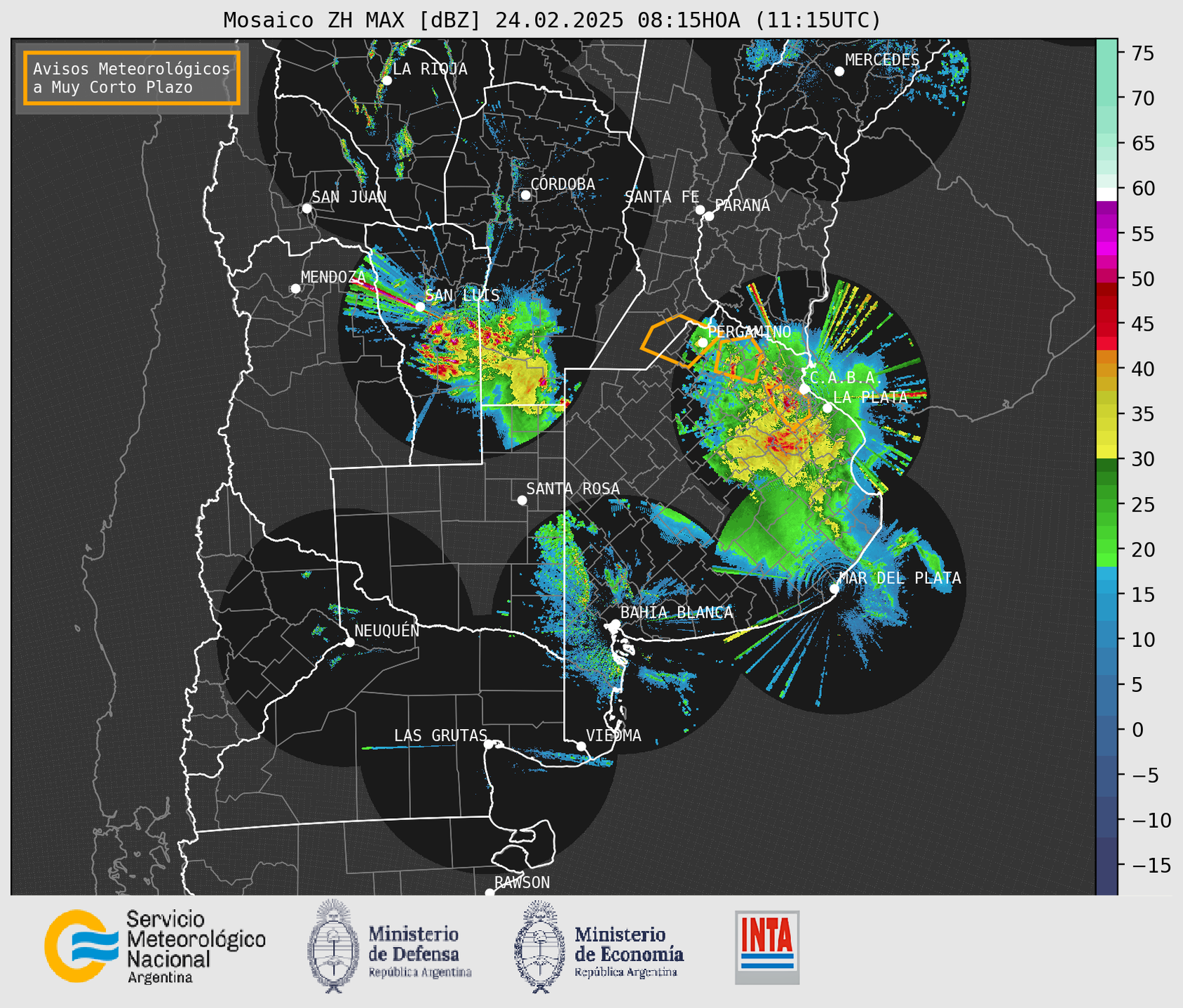Image resolution: width=1183 pixels, height=1008 pixels.
Task: Click the BAHÍA BLANCA city marker dot
Action: [615, 624]
